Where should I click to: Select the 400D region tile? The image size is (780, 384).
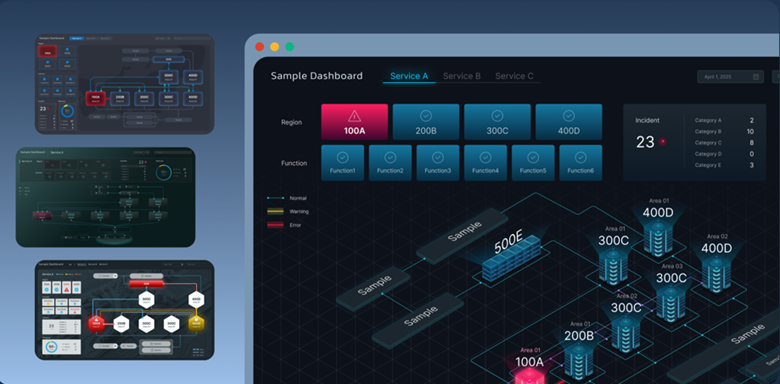[569, 122]
